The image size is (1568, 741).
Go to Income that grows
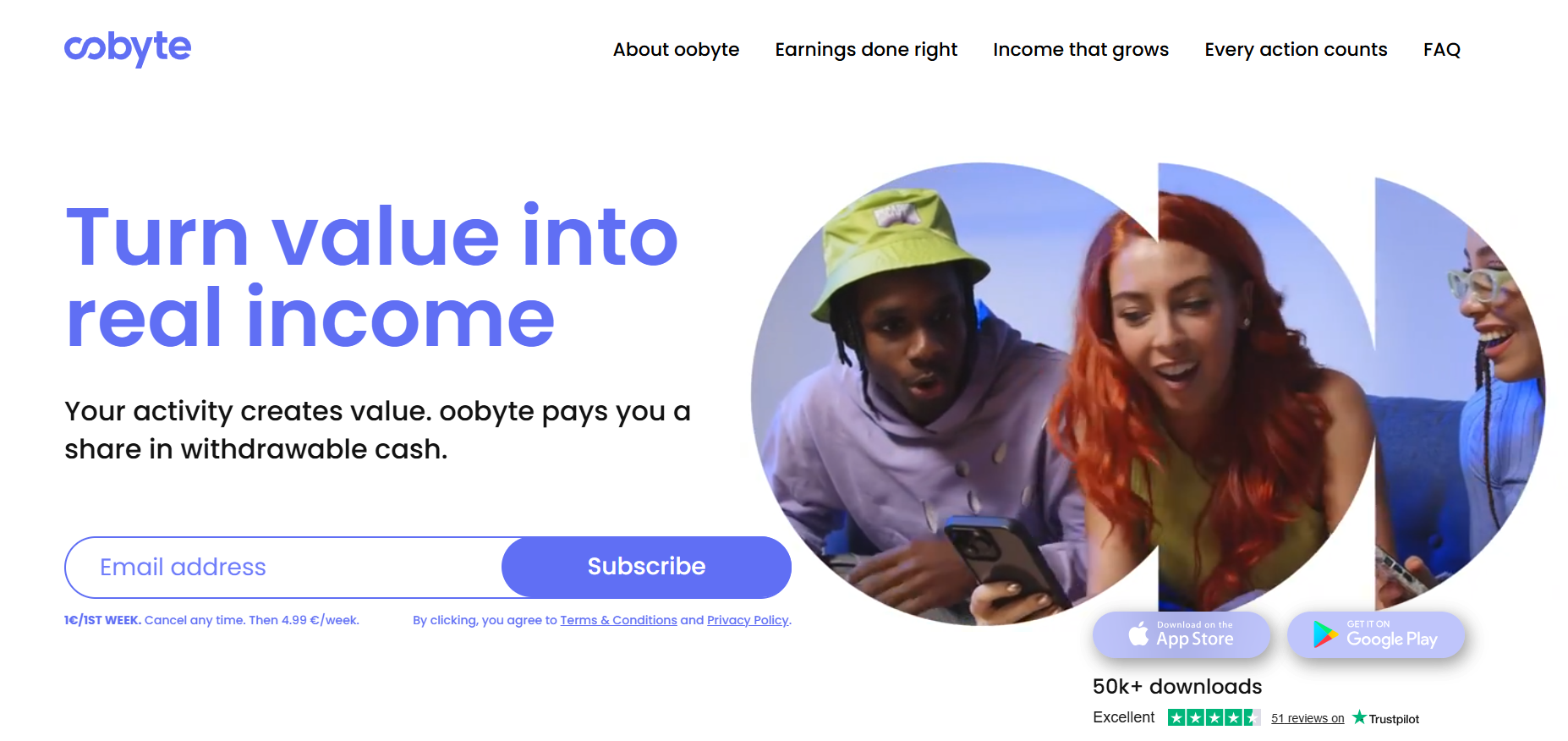pos(1081,50)
